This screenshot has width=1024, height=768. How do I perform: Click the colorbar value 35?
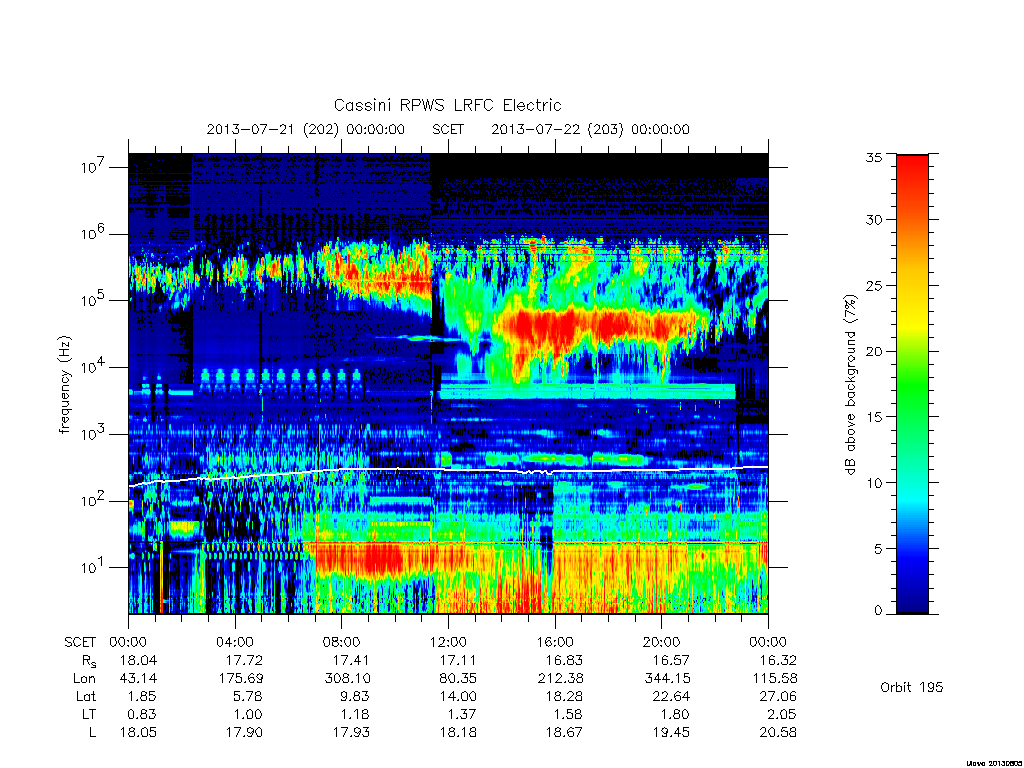[874, 157]
